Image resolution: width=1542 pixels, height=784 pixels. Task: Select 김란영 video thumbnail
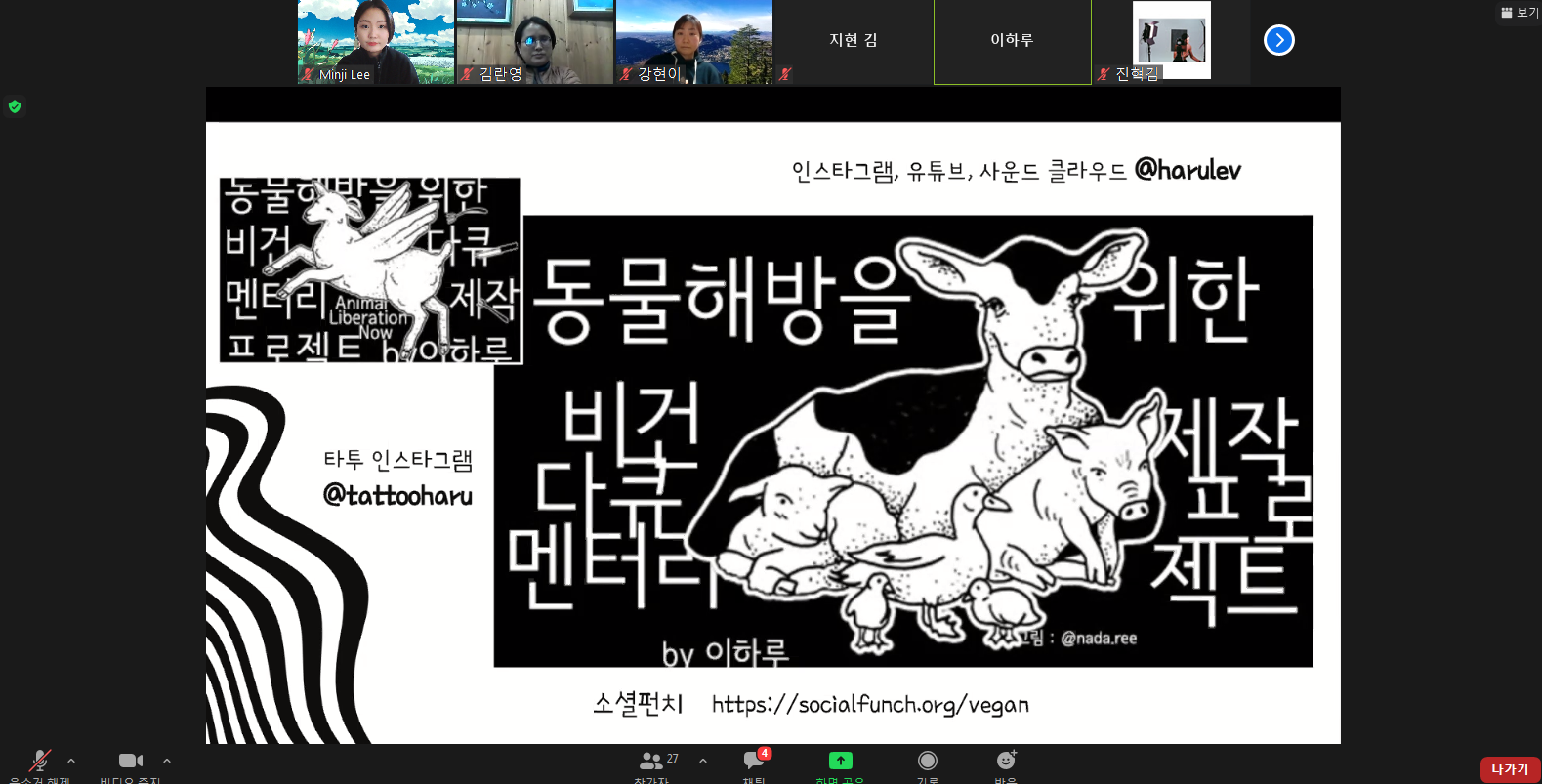point(535,42)
